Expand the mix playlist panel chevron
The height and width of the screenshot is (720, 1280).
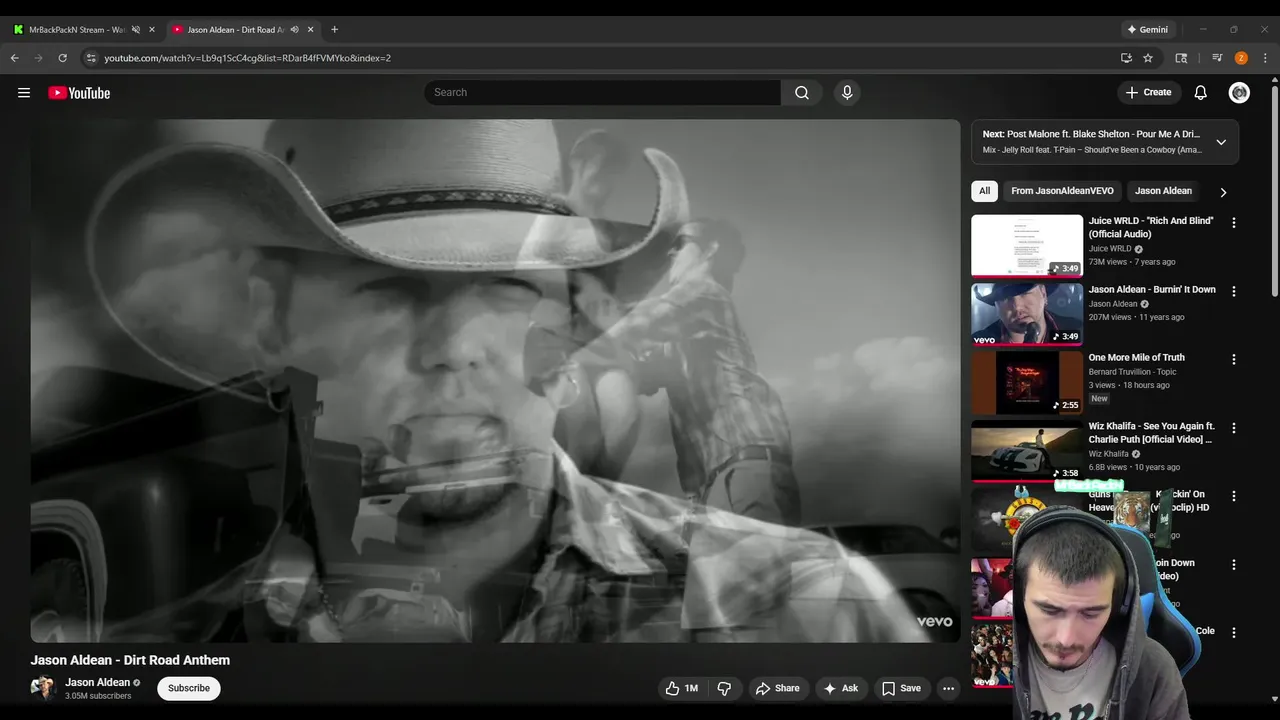[x=1221, y=142]
